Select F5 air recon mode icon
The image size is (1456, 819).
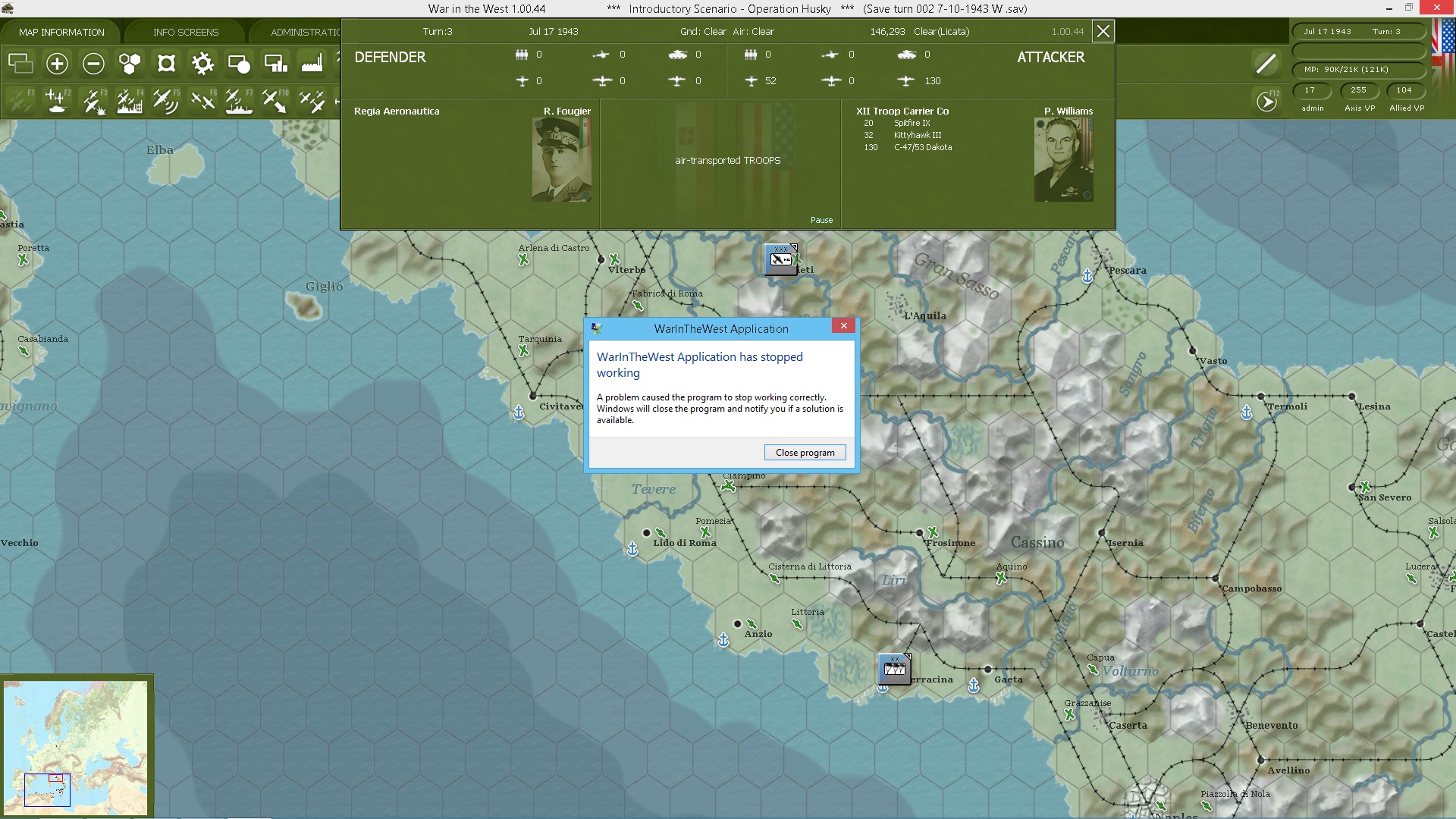[166, 100]
